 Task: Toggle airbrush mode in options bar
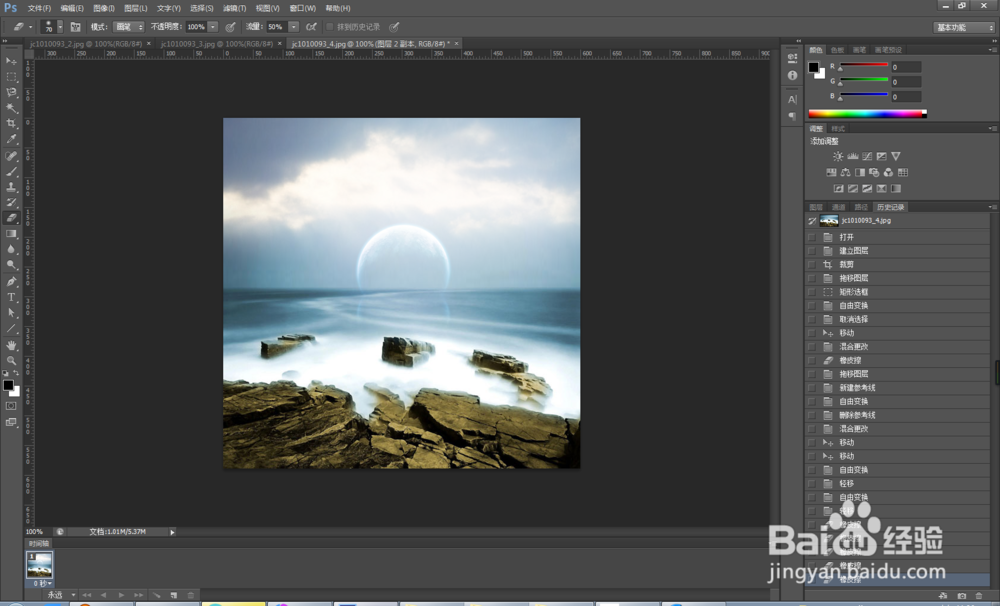coord(311,27)
